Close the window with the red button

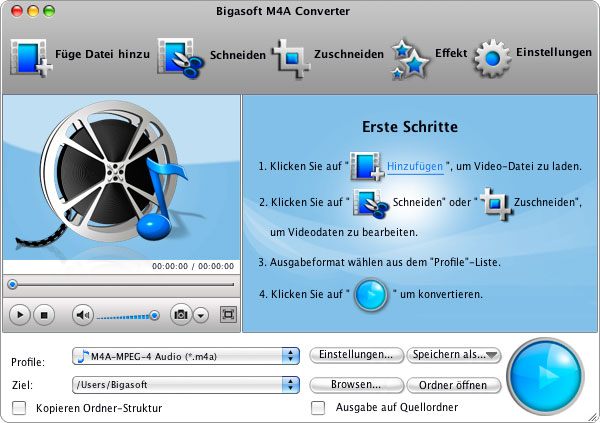point(17,11)
